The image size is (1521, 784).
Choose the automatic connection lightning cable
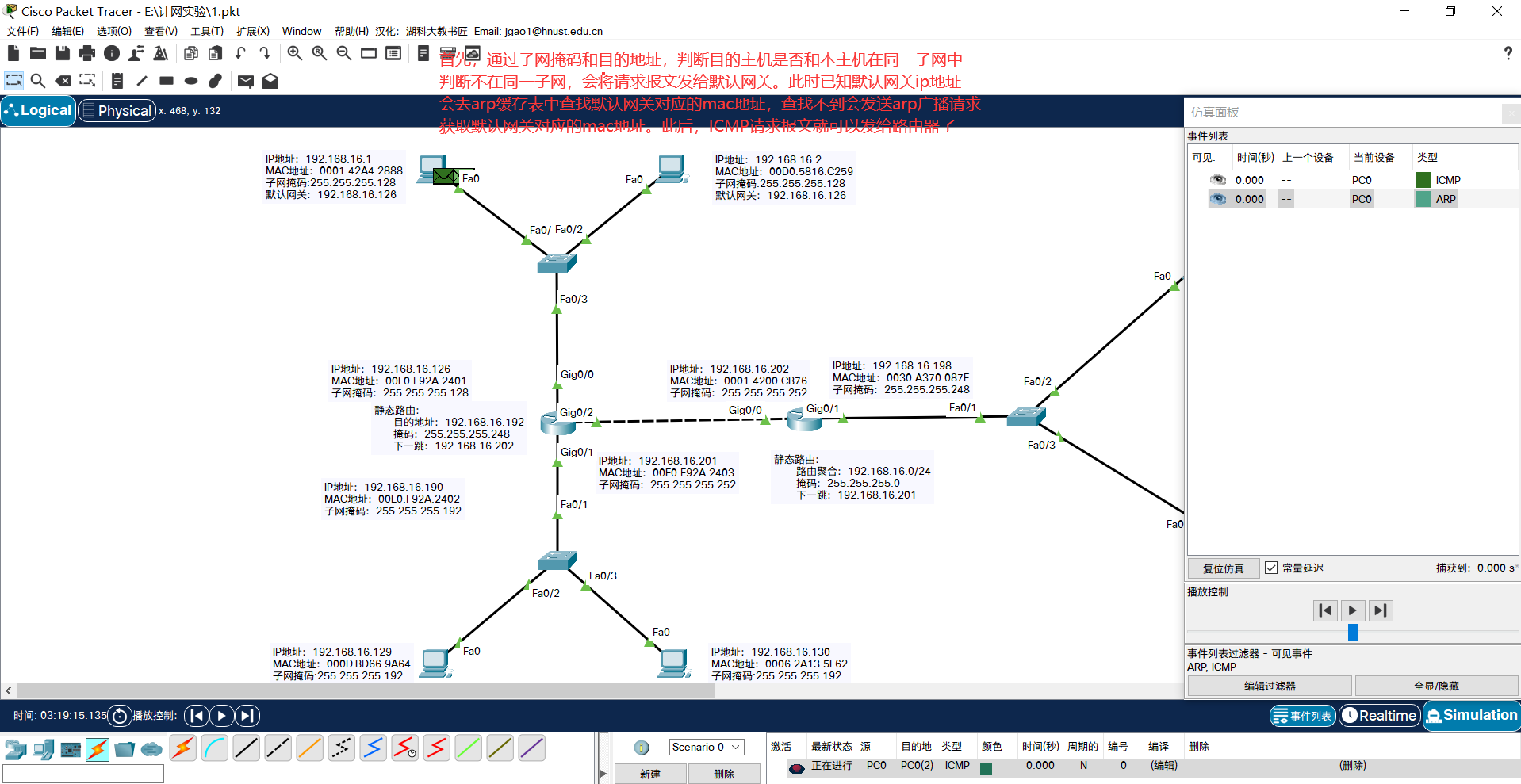[183, 748]
